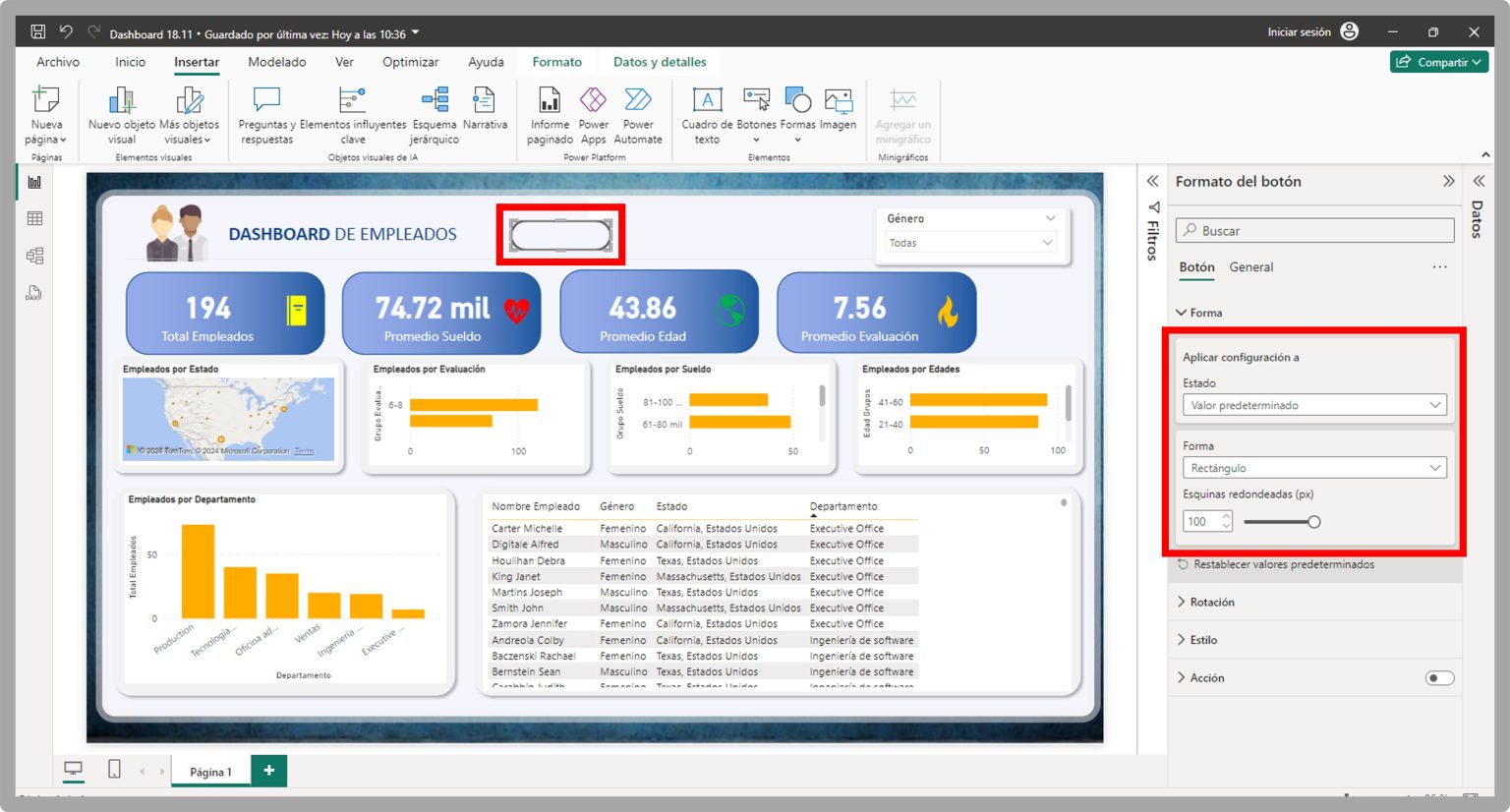Collapse the Forma section

pyautogui.click(x=1181, y=313)
